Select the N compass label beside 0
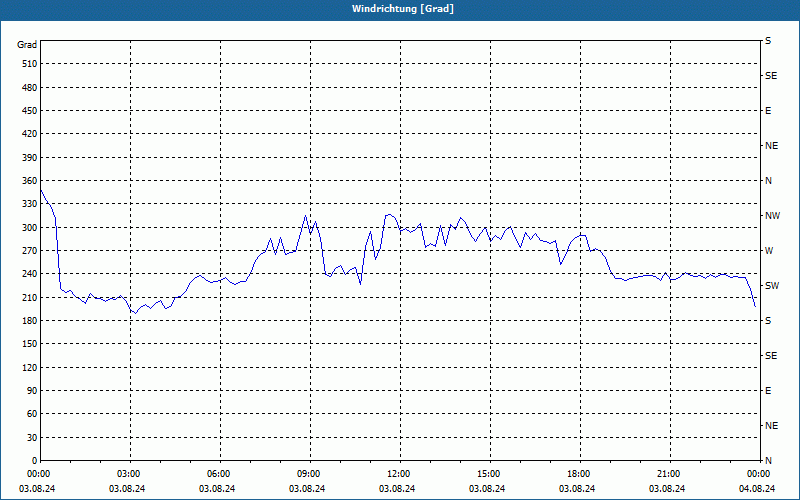Image resolution: width=800 pixels, height=500 pixels. coord(768,461)
